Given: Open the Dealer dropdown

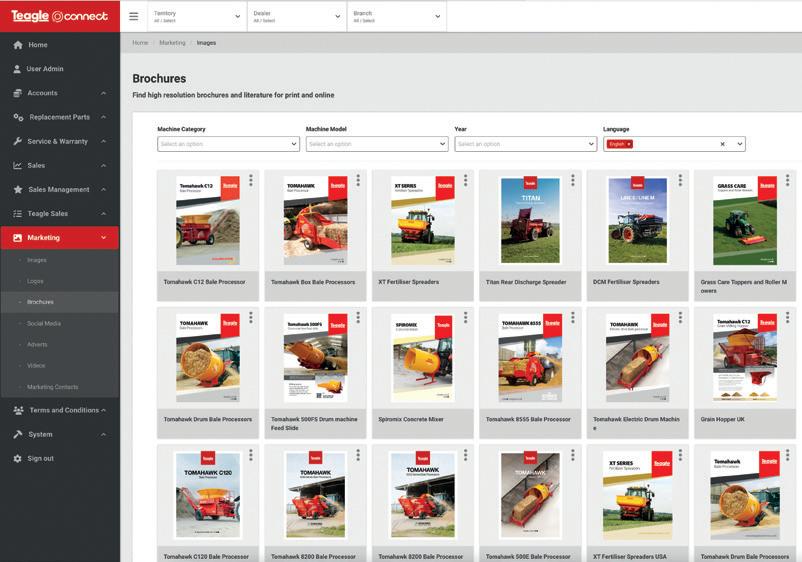Looking at the screenshot, I should coord(297,16).
